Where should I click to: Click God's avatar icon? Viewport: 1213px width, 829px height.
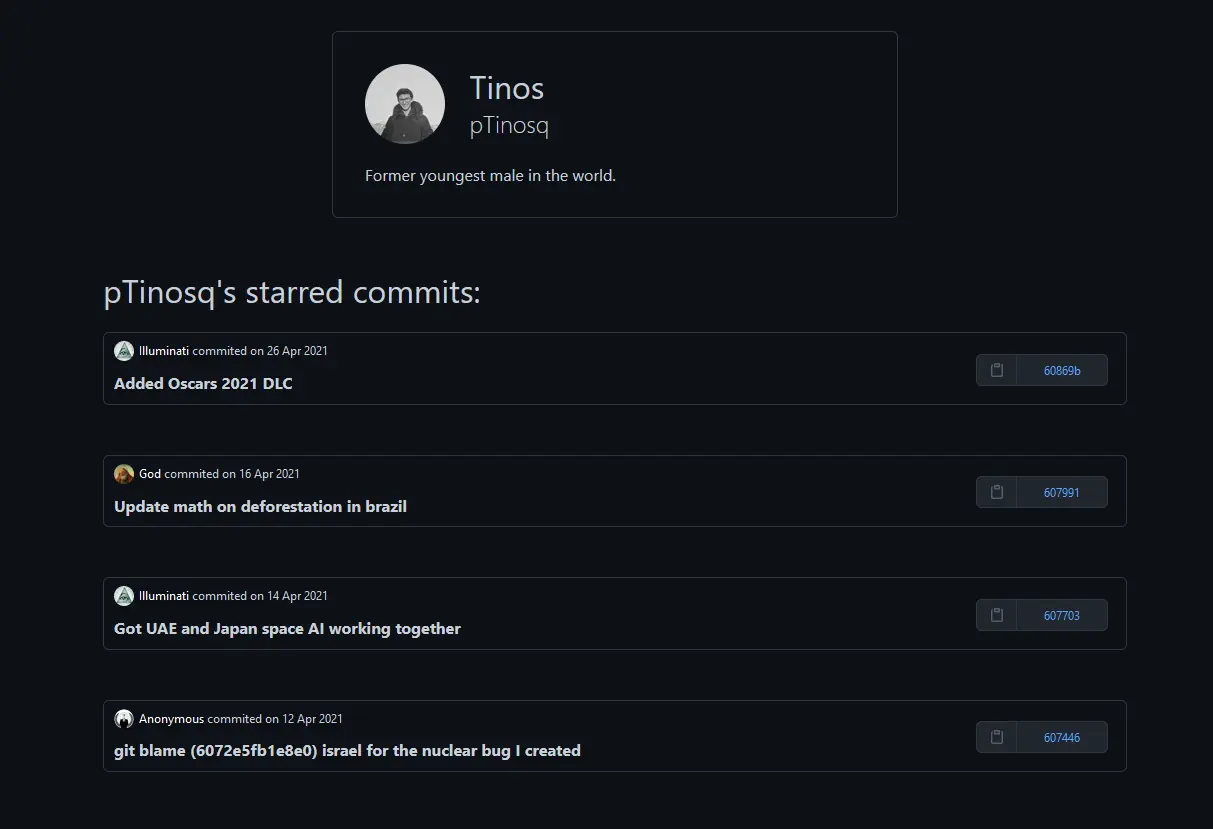pos(123,473)
